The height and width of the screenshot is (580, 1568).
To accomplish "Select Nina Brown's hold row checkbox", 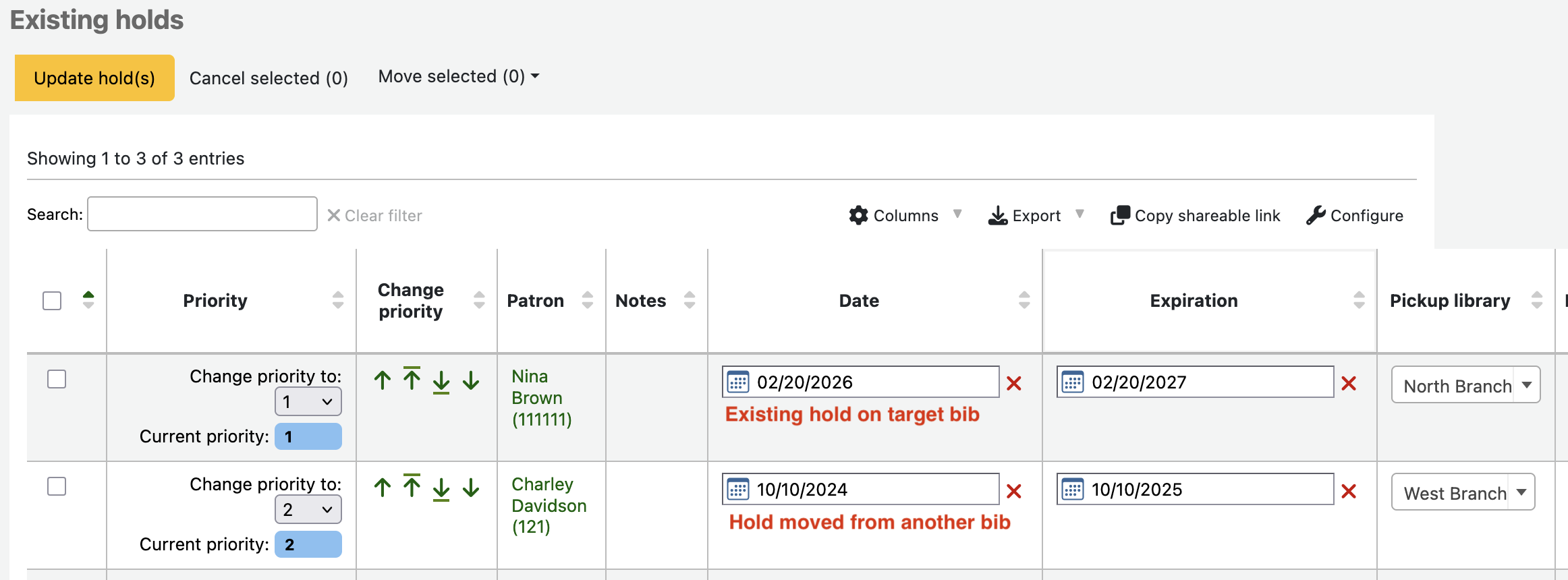I will coord(57,379).
